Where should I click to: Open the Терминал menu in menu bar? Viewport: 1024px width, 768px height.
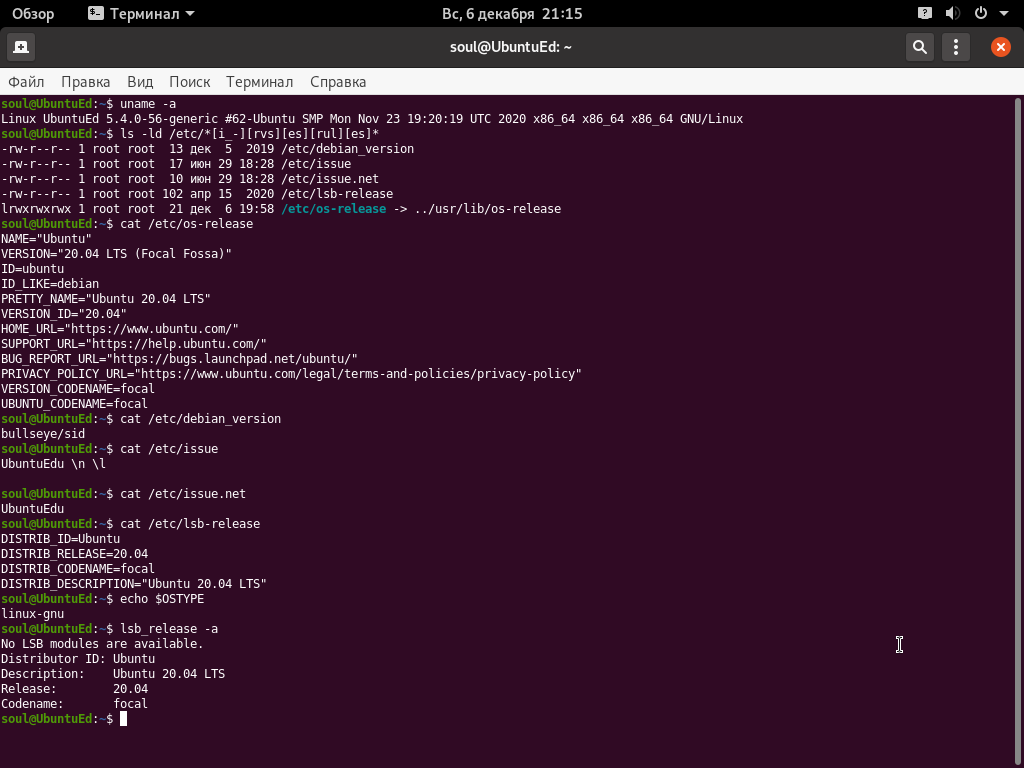point(259,82)
